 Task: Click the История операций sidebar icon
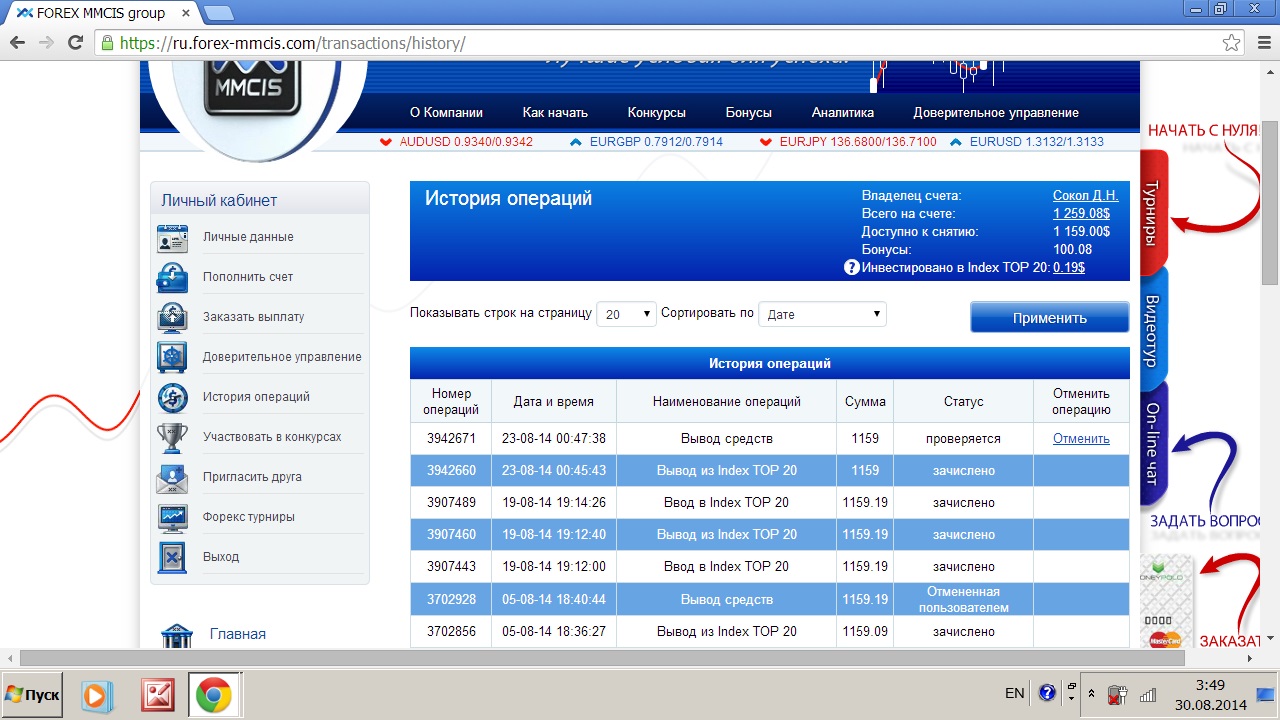point(172,397)
